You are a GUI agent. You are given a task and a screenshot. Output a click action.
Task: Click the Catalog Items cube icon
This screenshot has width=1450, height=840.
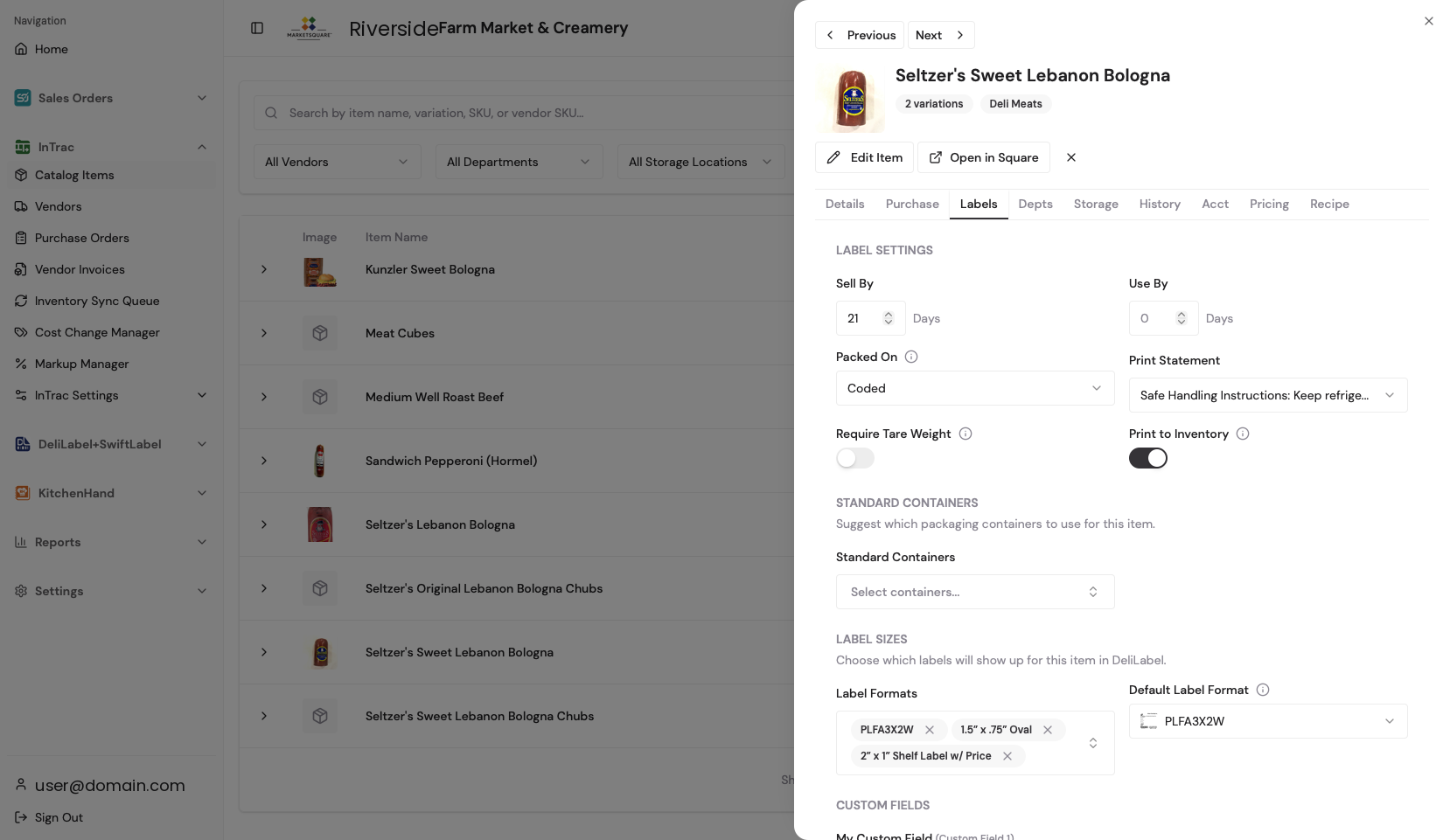coord(21,175)
